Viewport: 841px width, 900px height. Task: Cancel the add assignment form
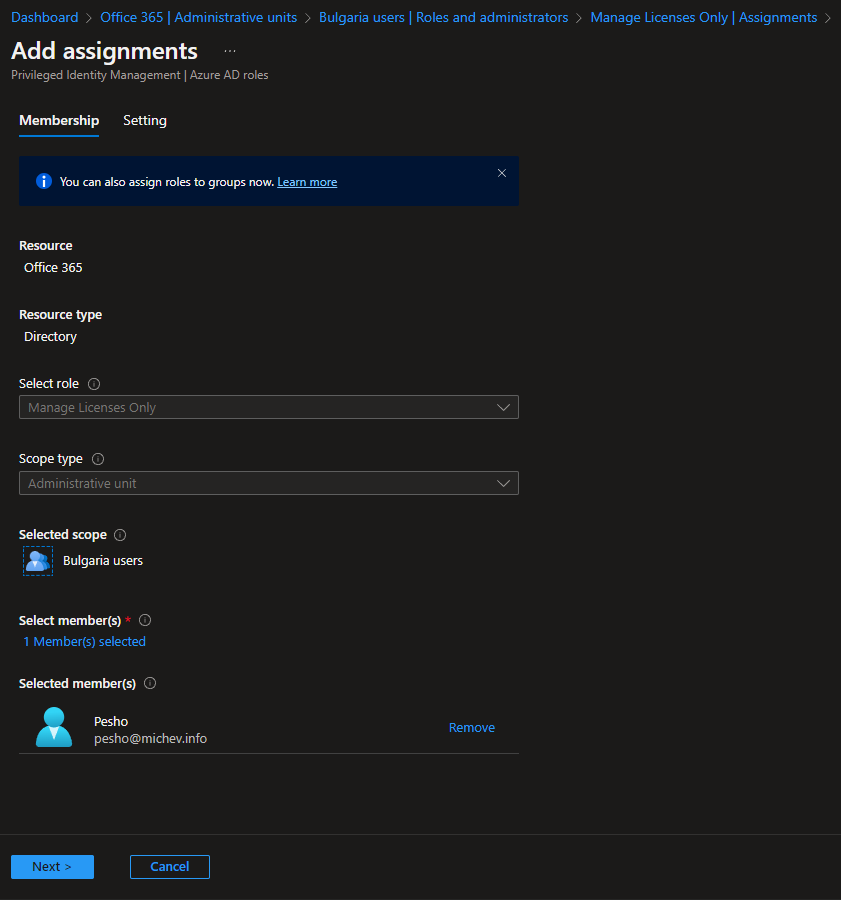click(170, 867)
